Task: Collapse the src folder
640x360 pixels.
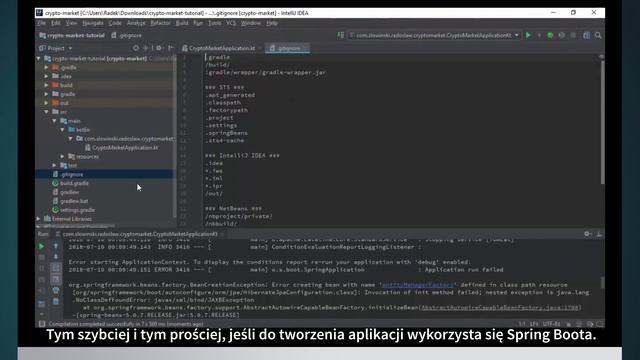Action: point(47,112)
